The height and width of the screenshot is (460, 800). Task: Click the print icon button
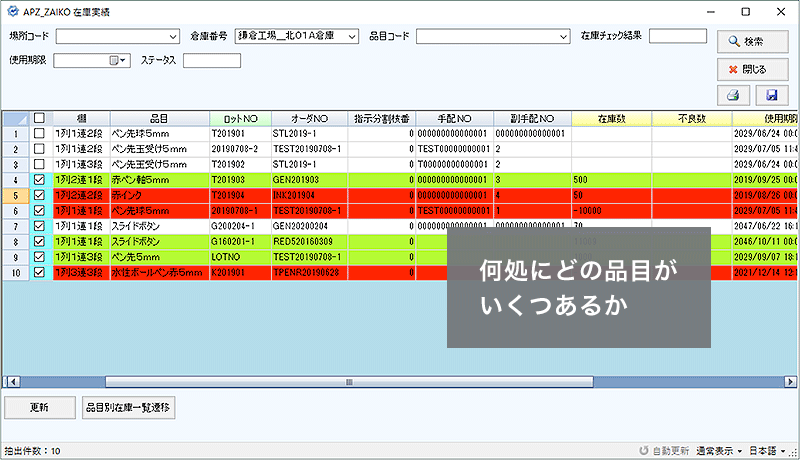(732, 96)
